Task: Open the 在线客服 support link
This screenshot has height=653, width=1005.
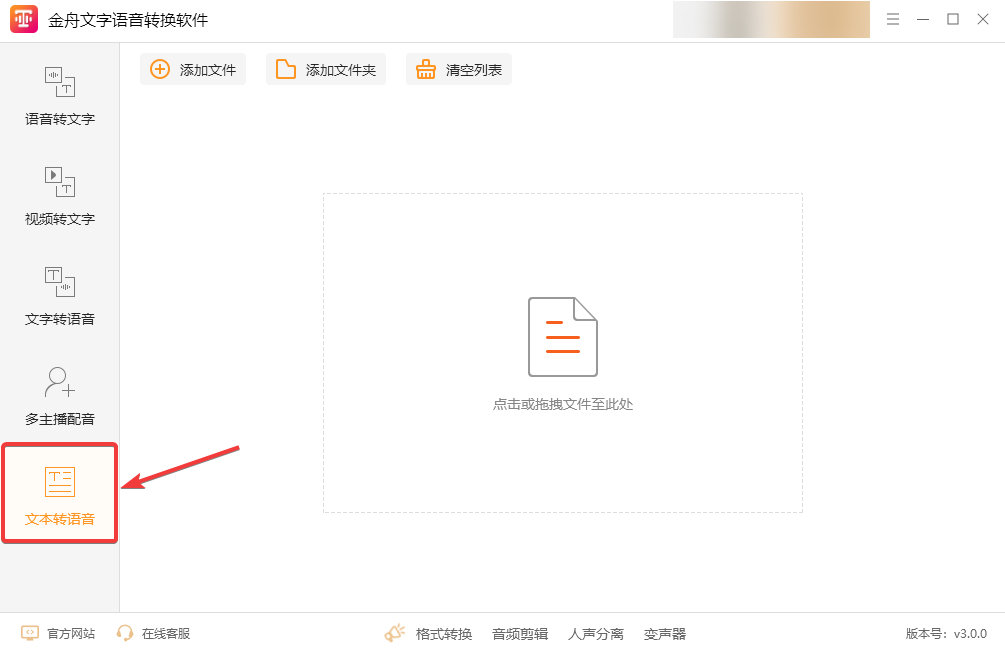Action: (154, 634)
